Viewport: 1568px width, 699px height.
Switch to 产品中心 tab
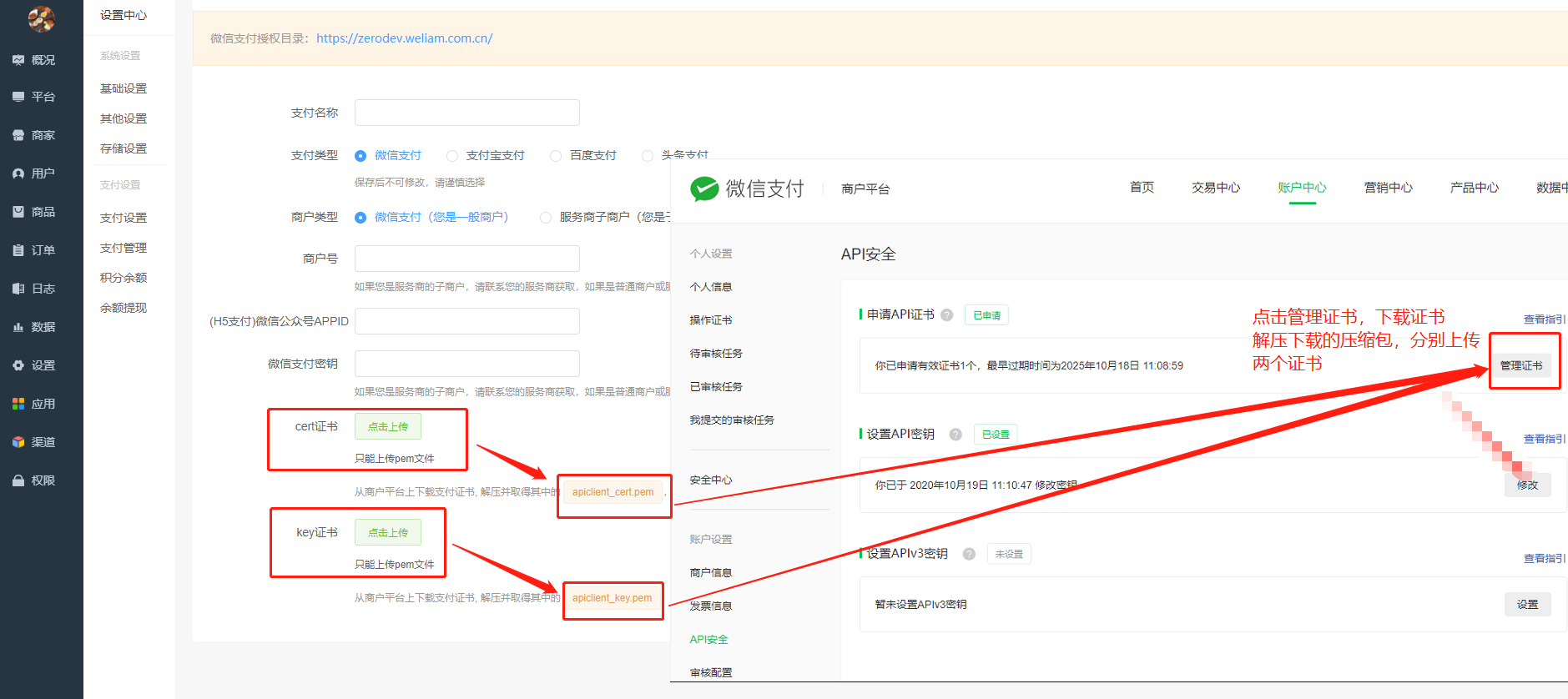(1475, 188)
